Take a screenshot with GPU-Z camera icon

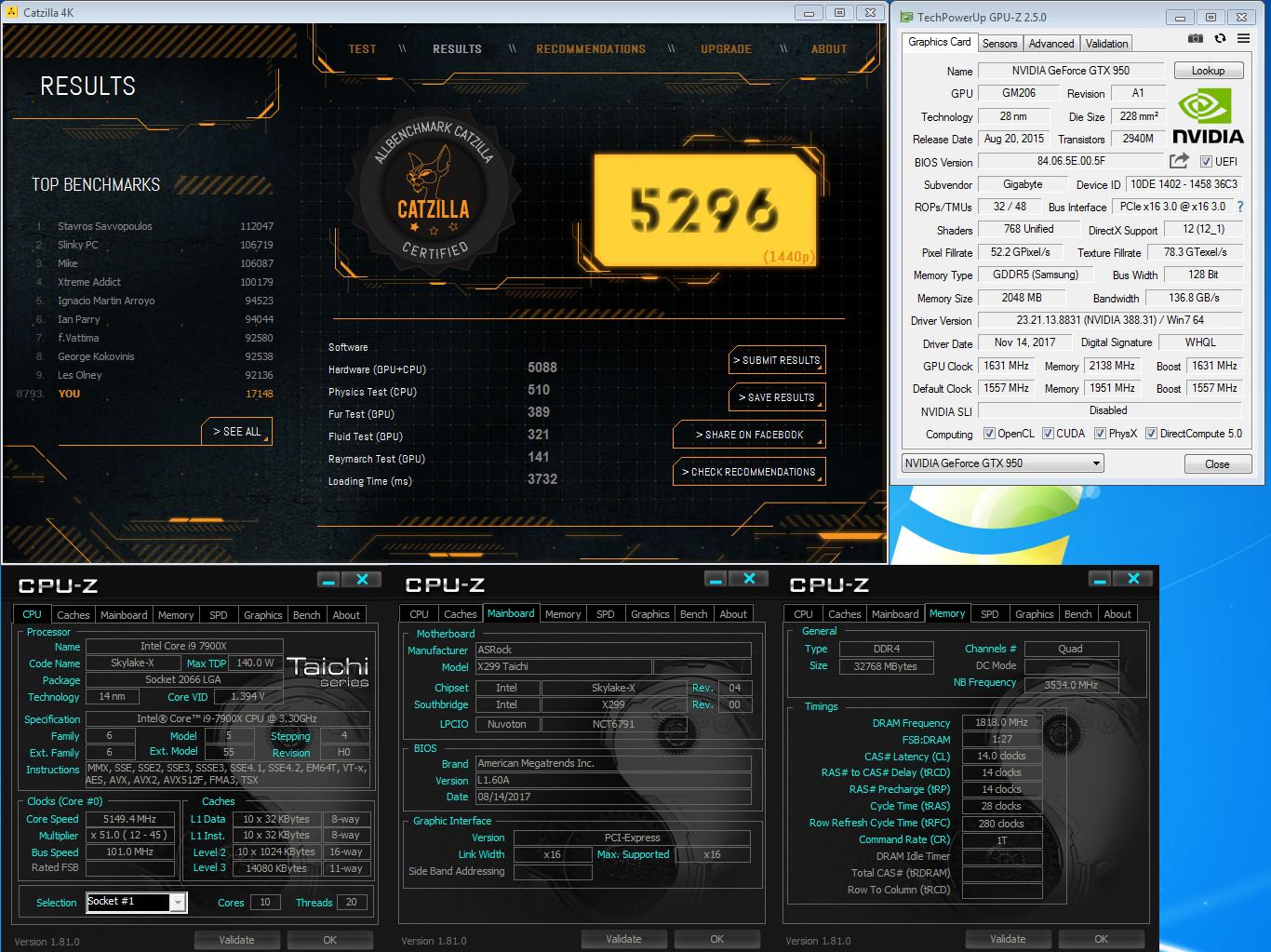[x=1196, y=38]
